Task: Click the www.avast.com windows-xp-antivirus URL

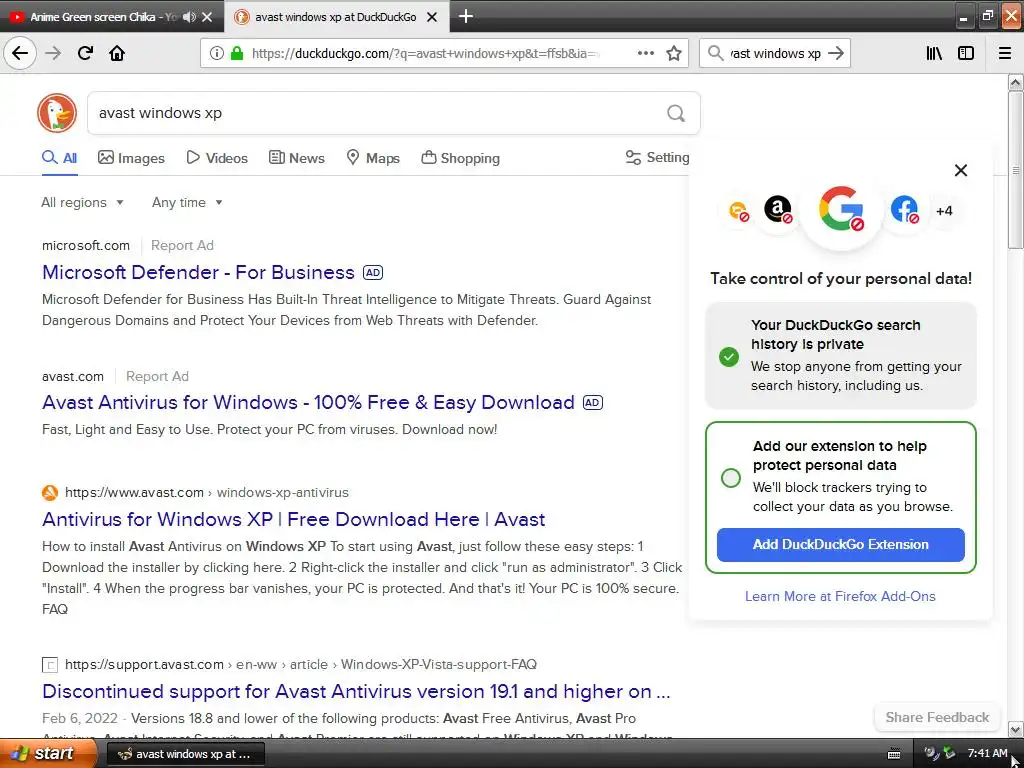Action: click(207, 493)
